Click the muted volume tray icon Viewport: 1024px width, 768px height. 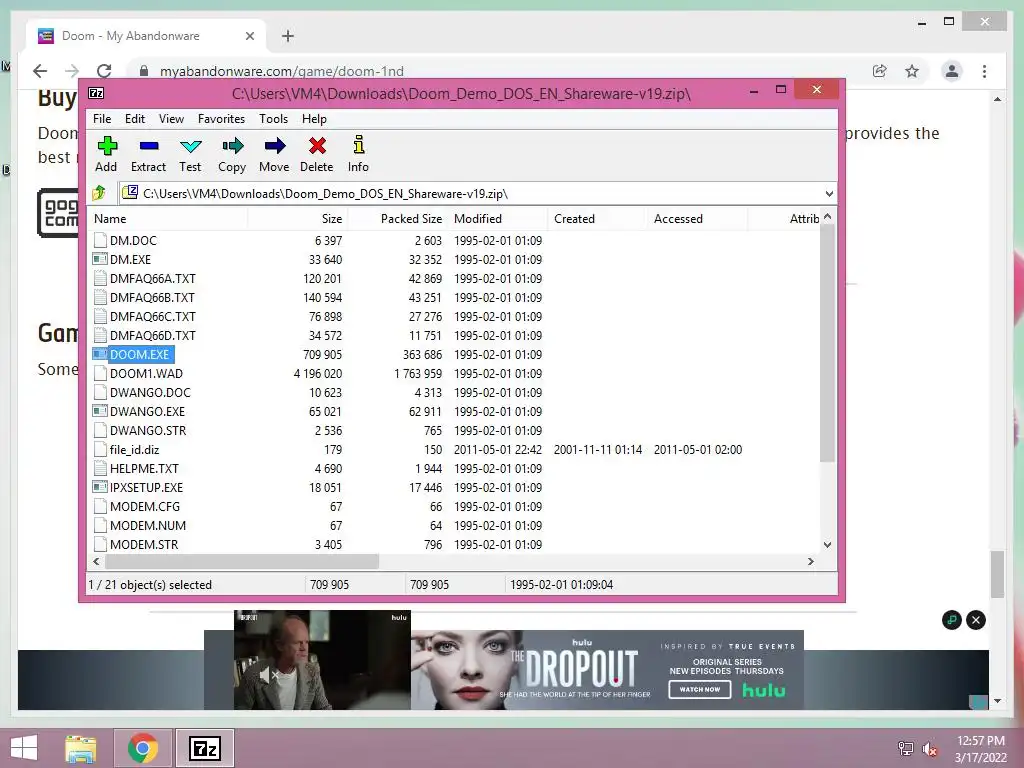931,749
